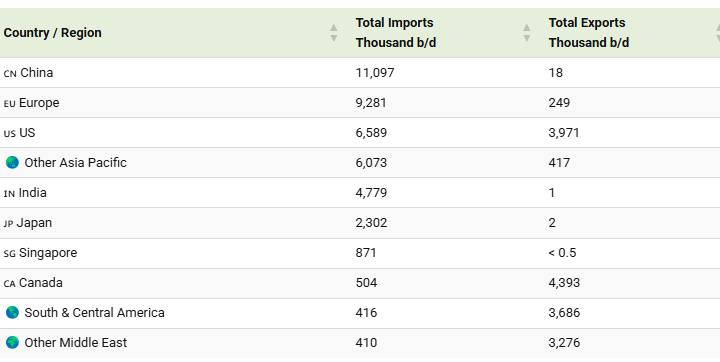Select the India row name
The height and width of the screenshot is (362, 720).
[x=33, y=192]
